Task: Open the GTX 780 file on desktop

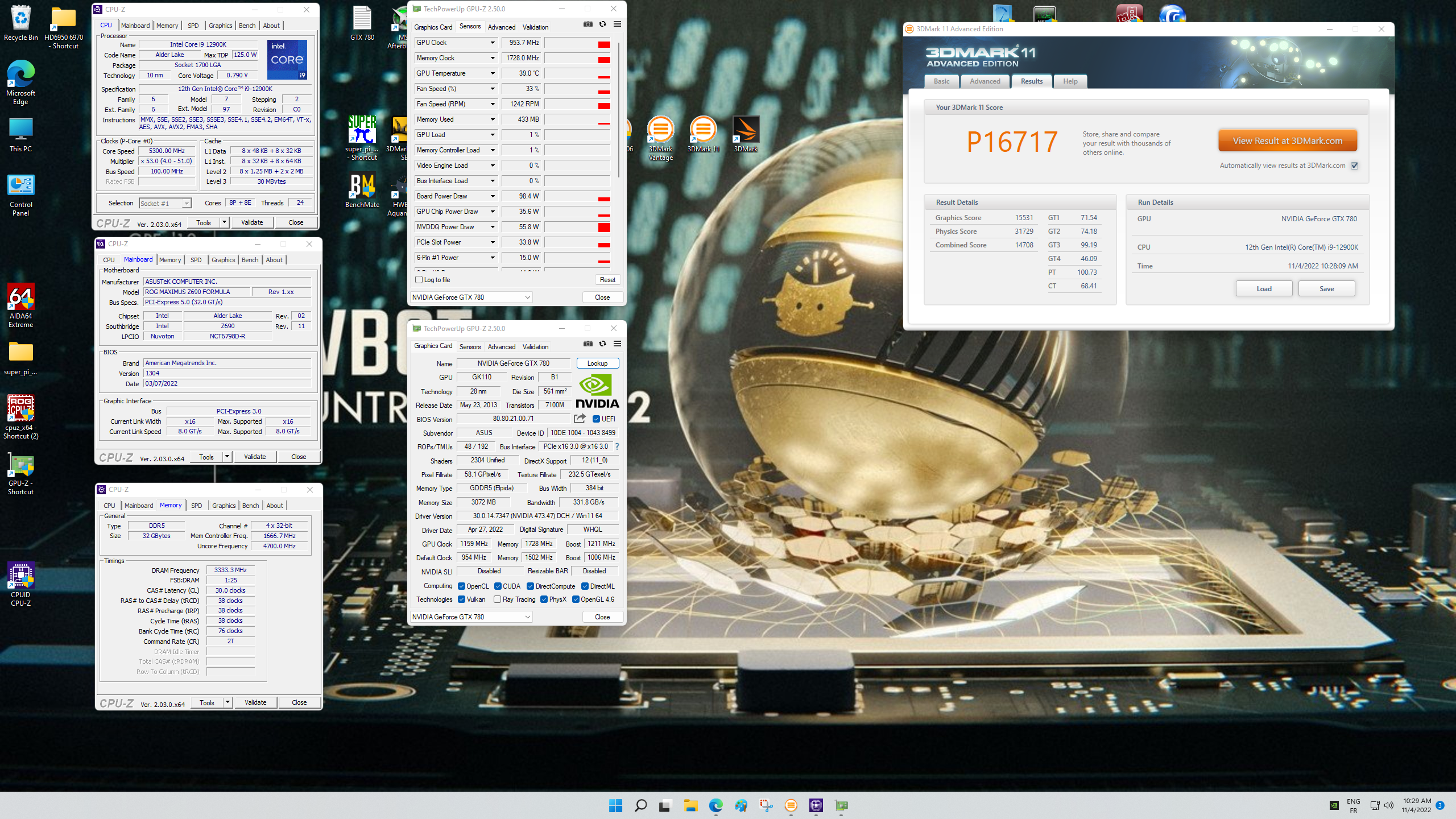Action: [362, 23]
